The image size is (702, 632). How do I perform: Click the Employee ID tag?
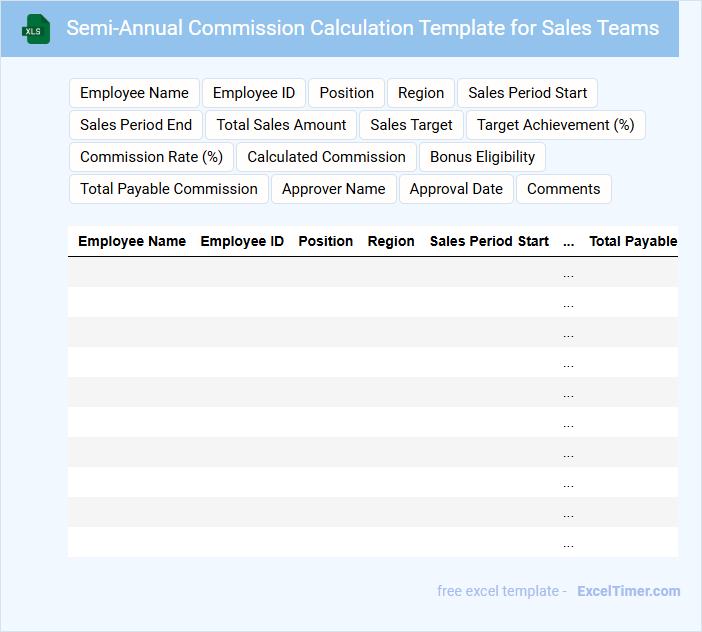point(254,93)
